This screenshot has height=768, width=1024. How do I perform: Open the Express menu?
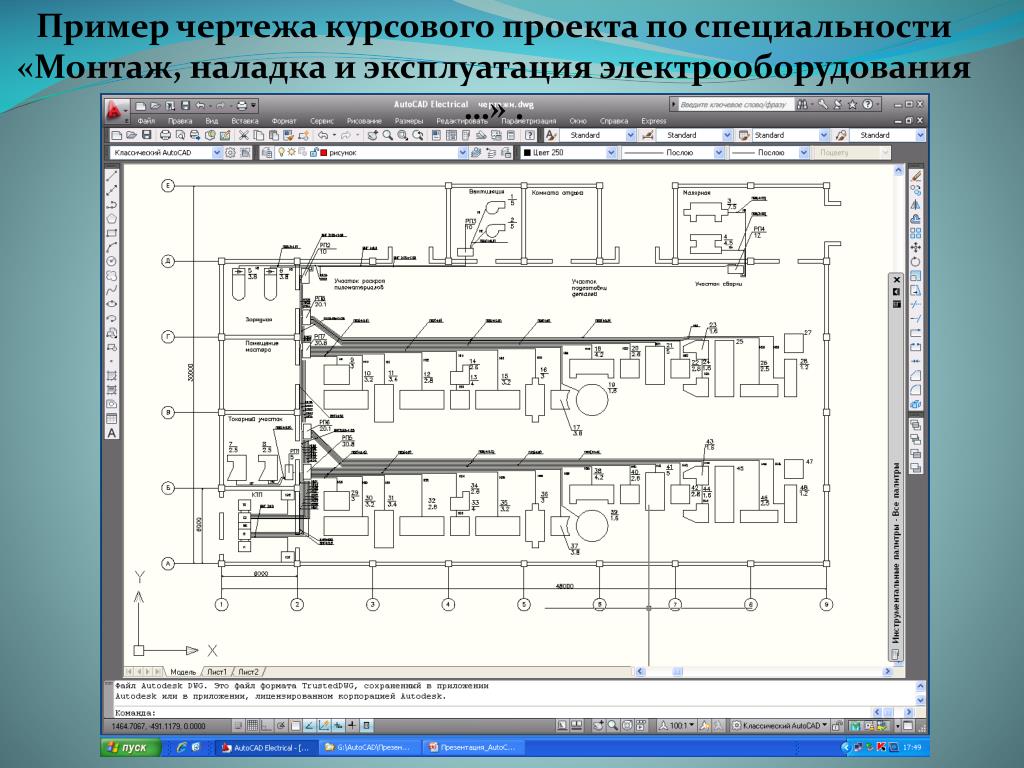point(653,121)
